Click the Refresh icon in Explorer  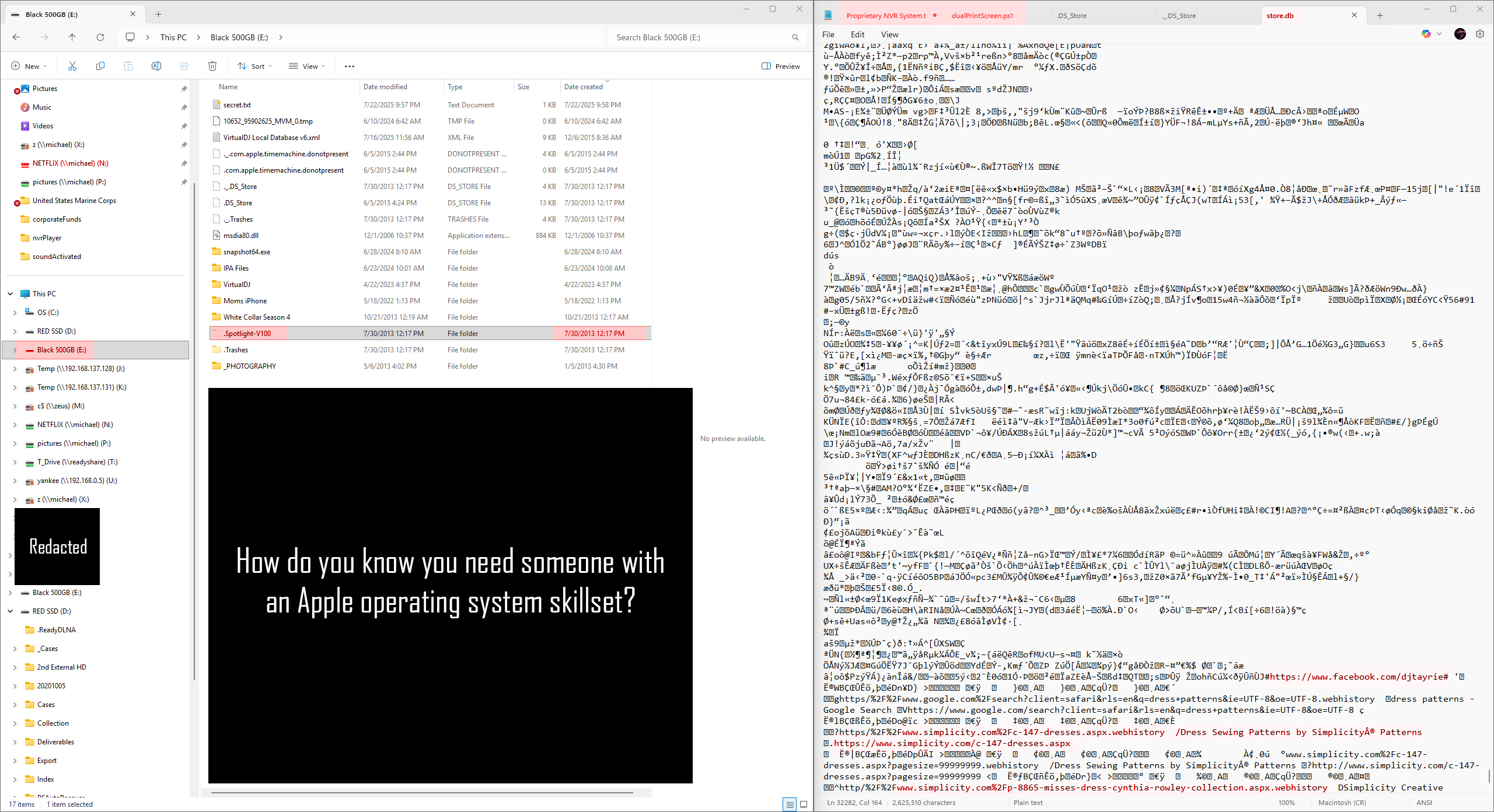pos(100,37)
